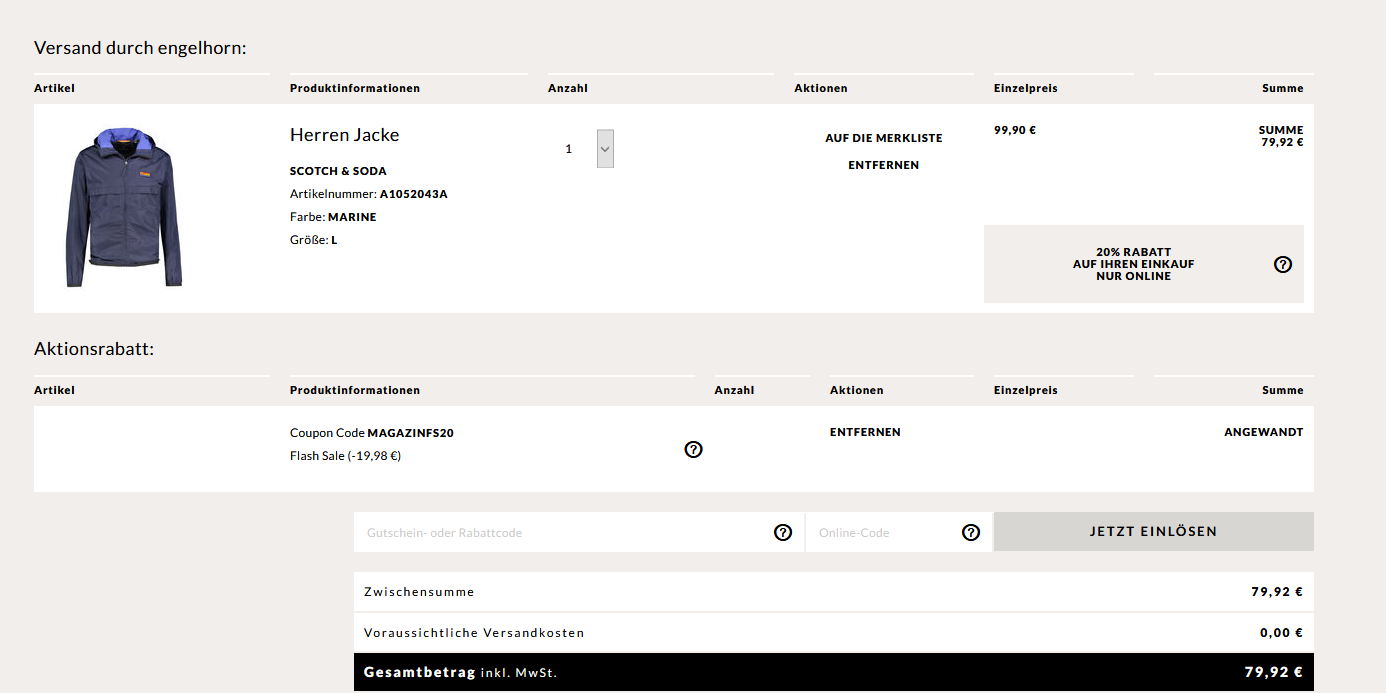Open the Anzahl quantity dropdown arrow
This screenshot has height=693, width=1386.
pos(605,149)
